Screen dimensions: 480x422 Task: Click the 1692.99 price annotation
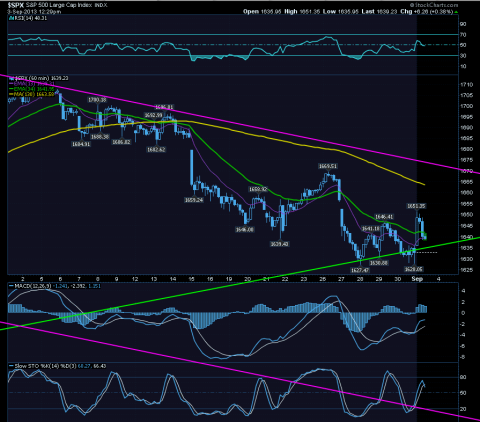tap(153, 115)
